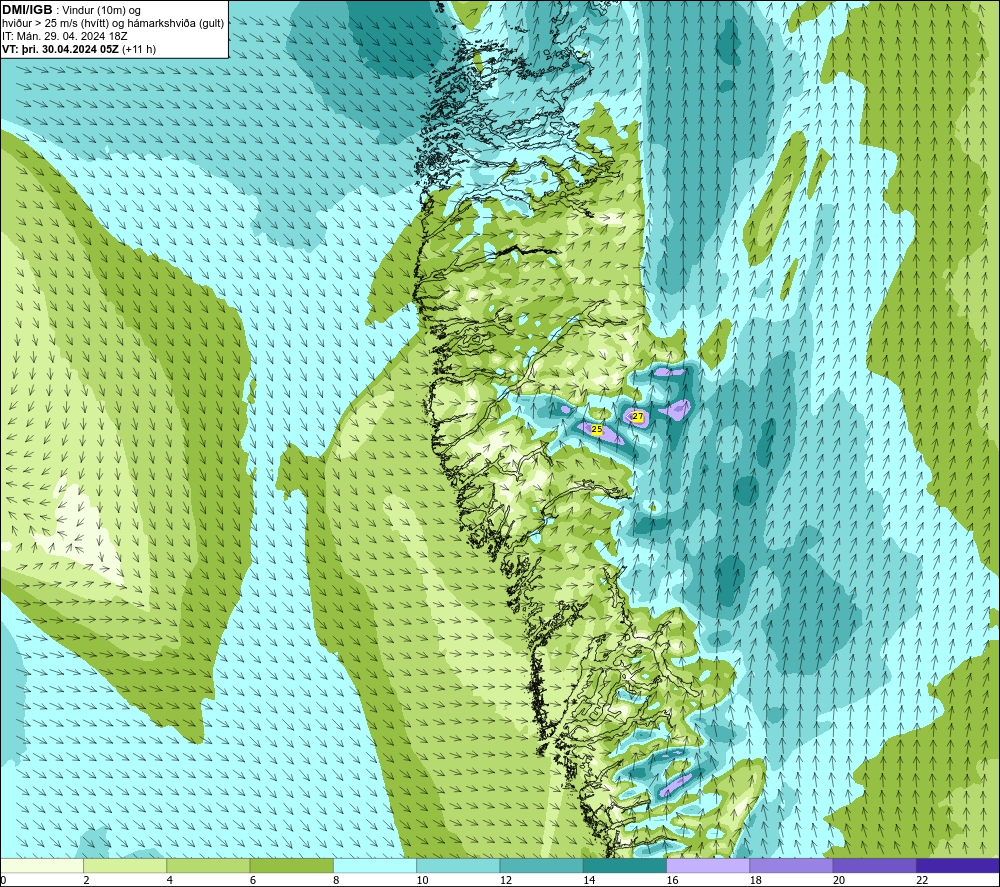Click the scale number 20
The width and height of the screenshot is (1000, 887).
point(839,880)
